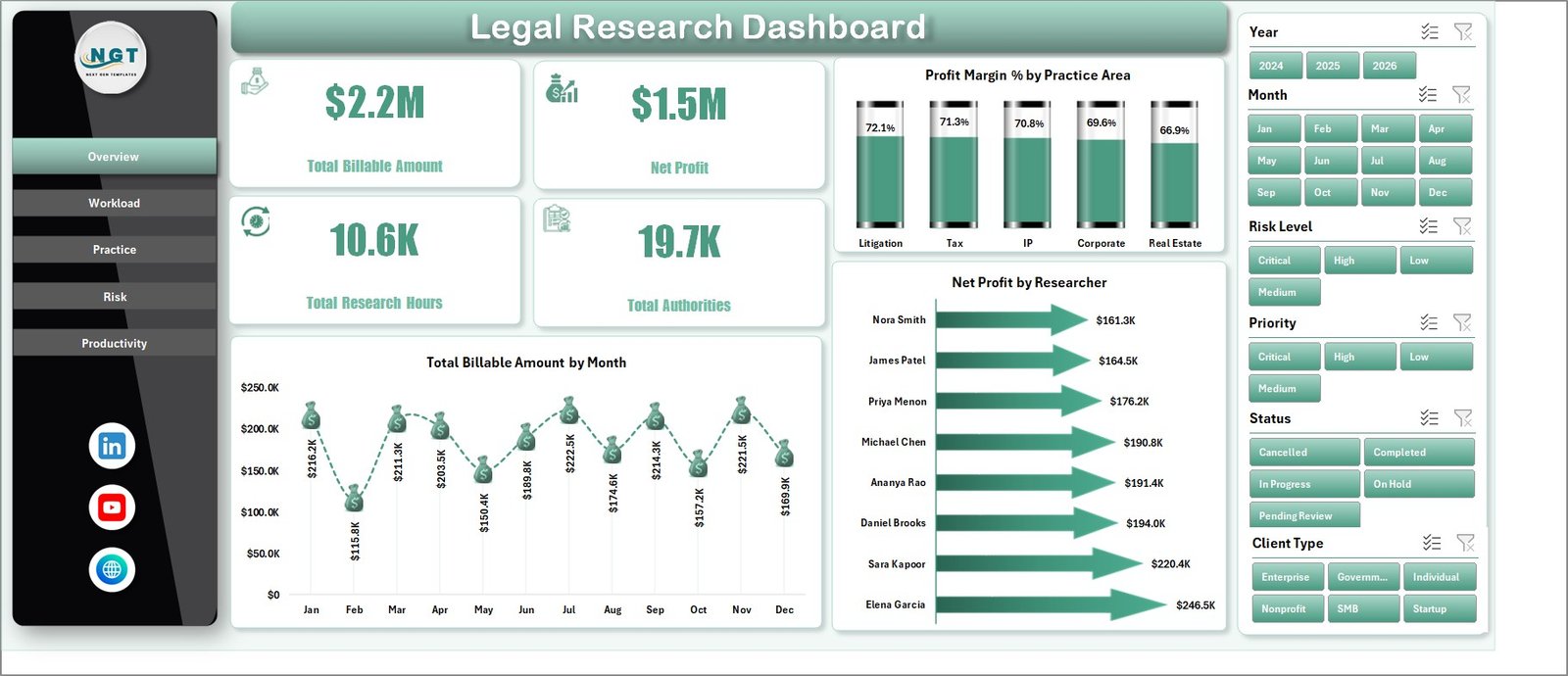This screenshot has height=676, width=1568.
Task: Toggle multi-select icon for the Risk Level slicer
Action: [1429, 226]
